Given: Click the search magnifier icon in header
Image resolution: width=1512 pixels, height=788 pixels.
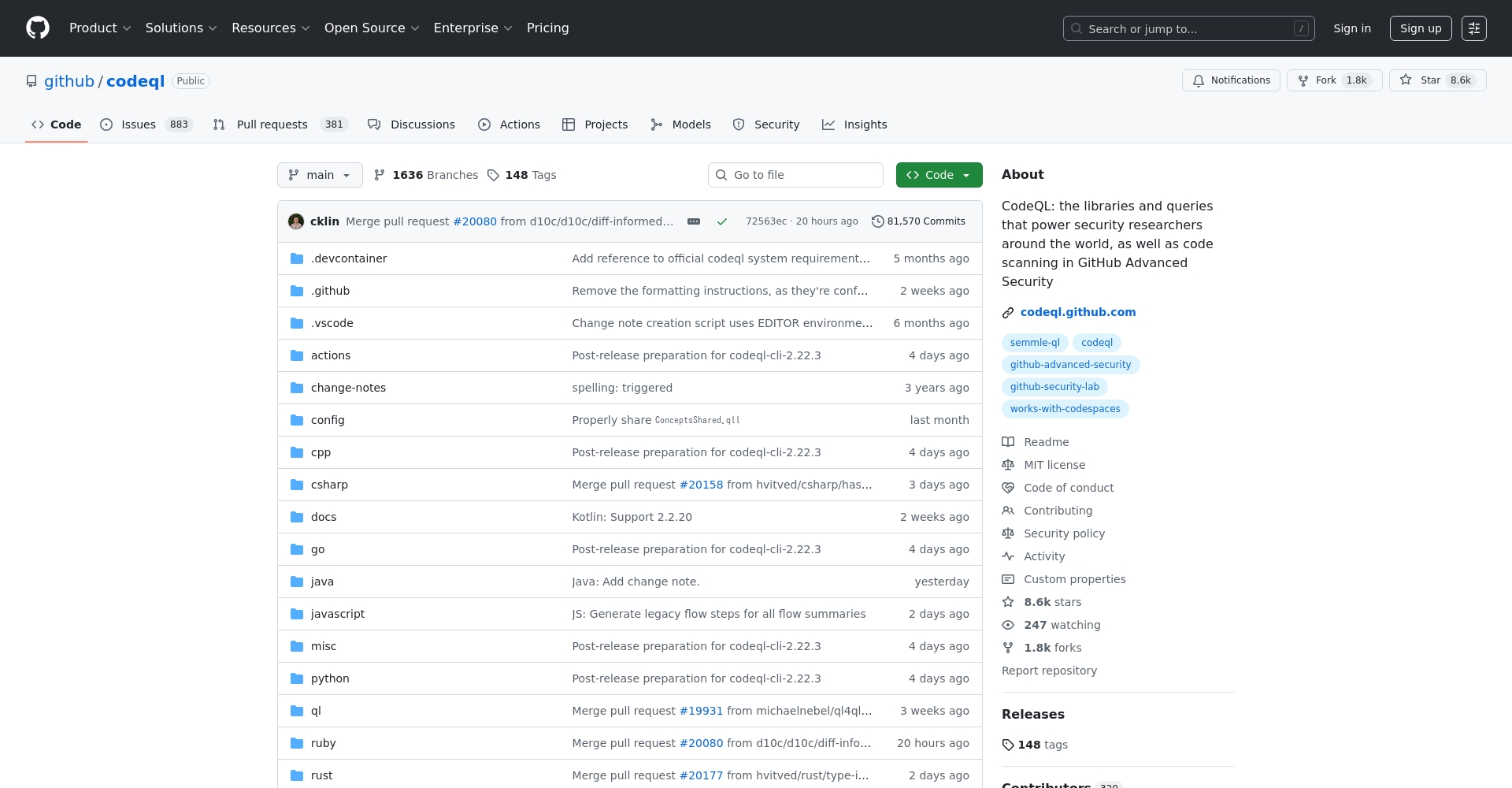Looking at the screenshot, I should 1077,28.
